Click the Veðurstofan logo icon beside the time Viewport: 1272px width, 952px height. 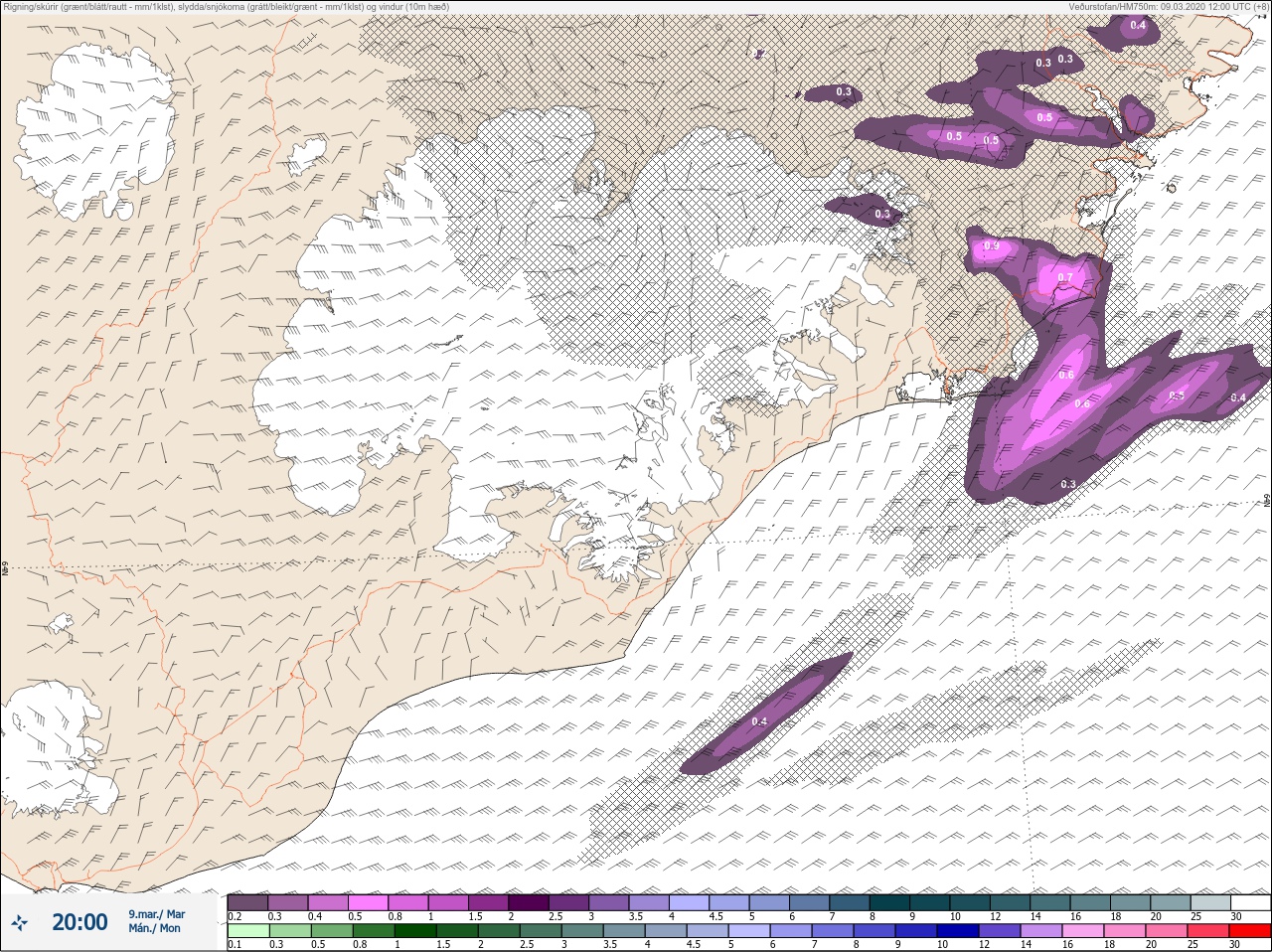click(19, 922)
